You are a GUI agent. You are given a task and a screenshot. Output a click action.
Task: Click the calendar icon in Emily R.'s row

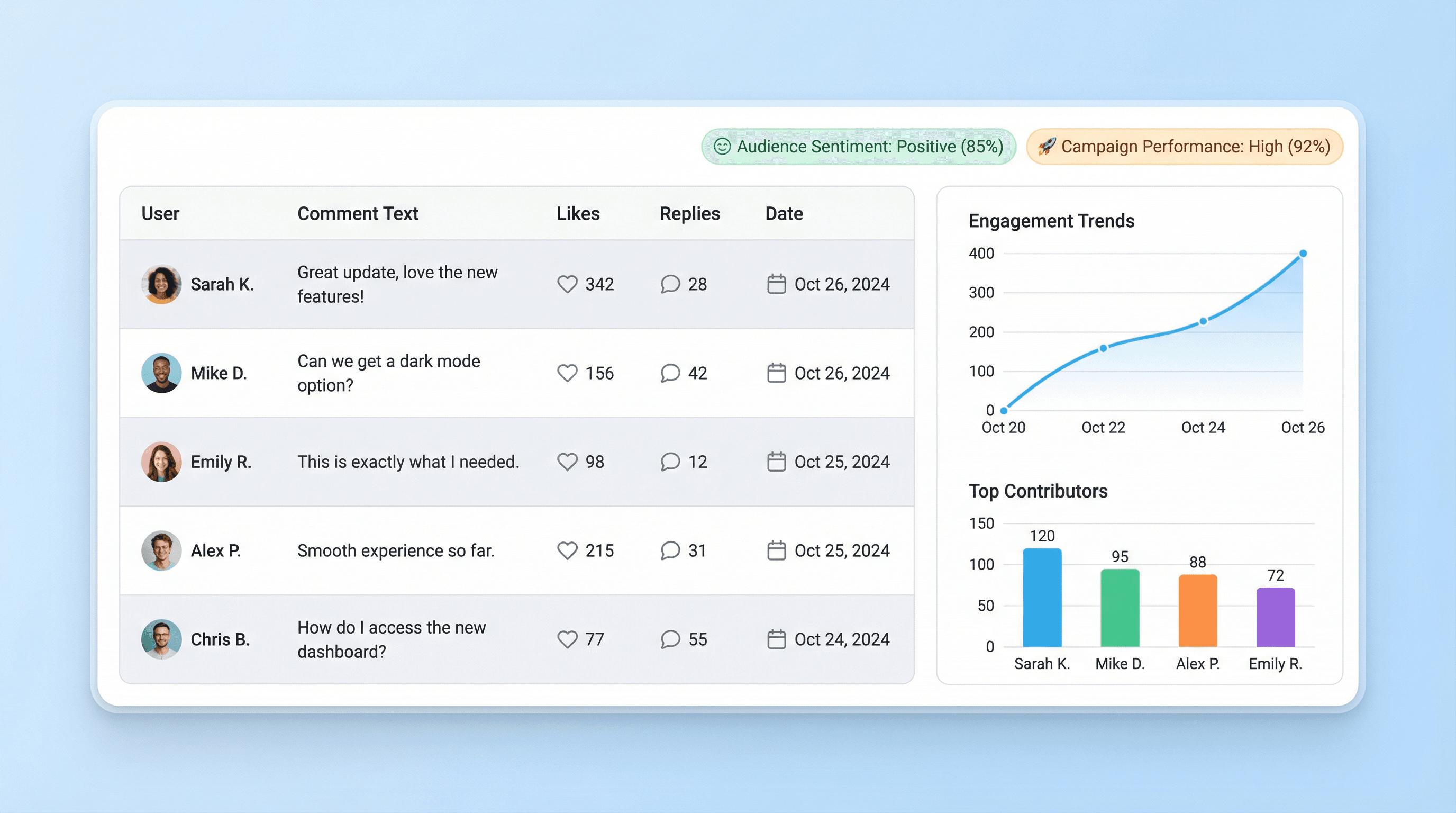(x=776, y=462)
